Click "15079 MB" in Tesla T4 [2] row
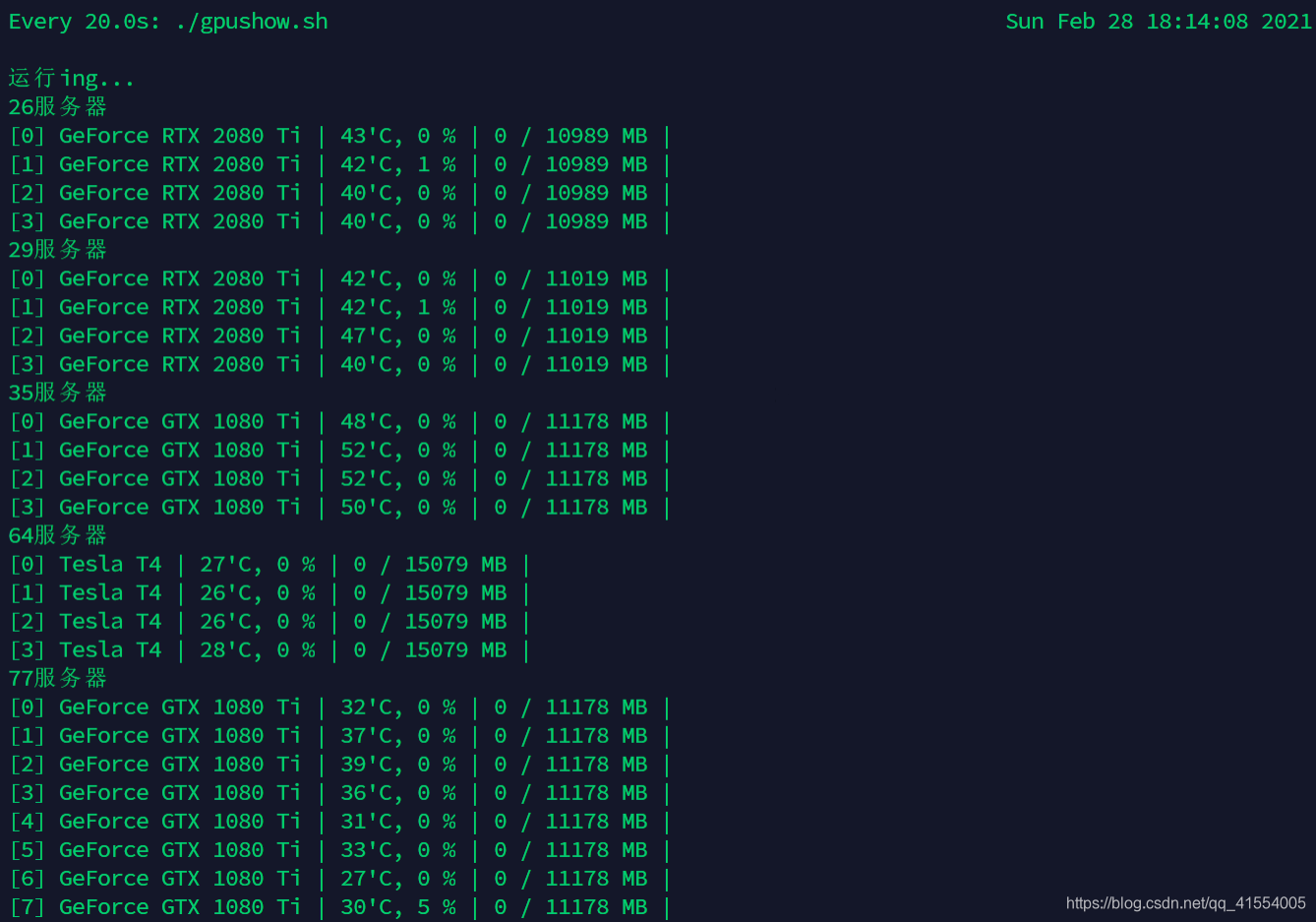Image resolution: width=1316 pixels, height=922 pixels. point(455,621)
